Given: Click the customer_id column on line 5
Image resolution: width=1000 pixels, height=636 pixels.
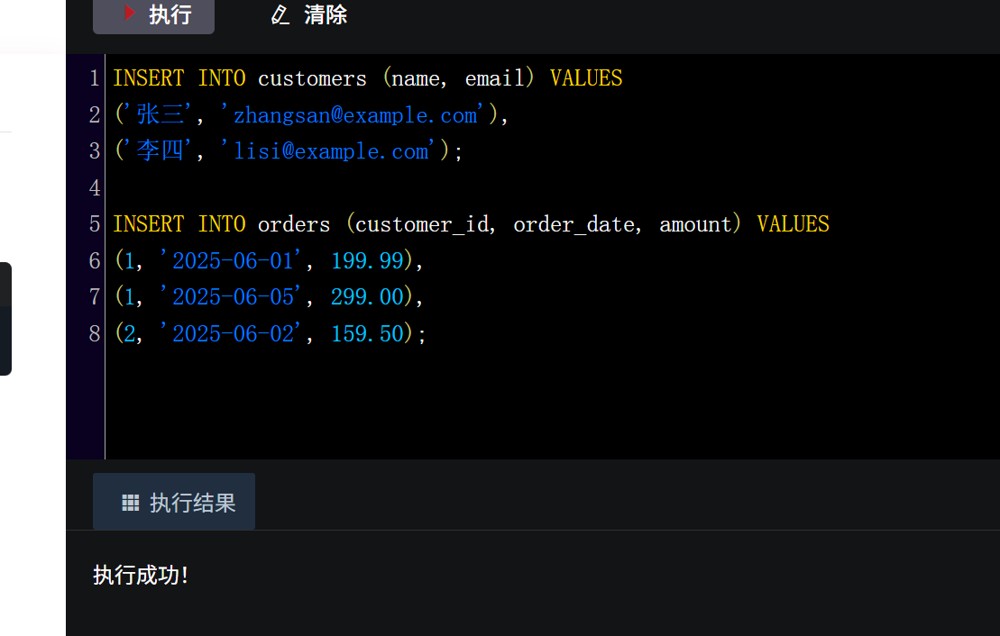Looking at the screenshot, I should point(422,225).
